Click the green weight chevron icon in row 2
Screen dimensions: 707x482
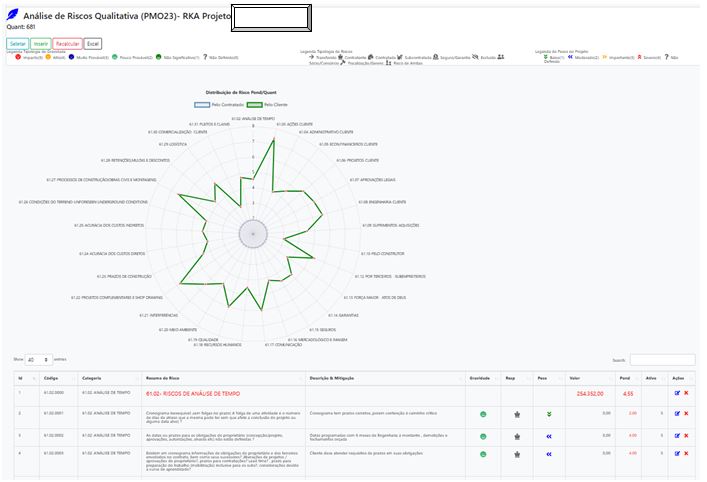548,413
